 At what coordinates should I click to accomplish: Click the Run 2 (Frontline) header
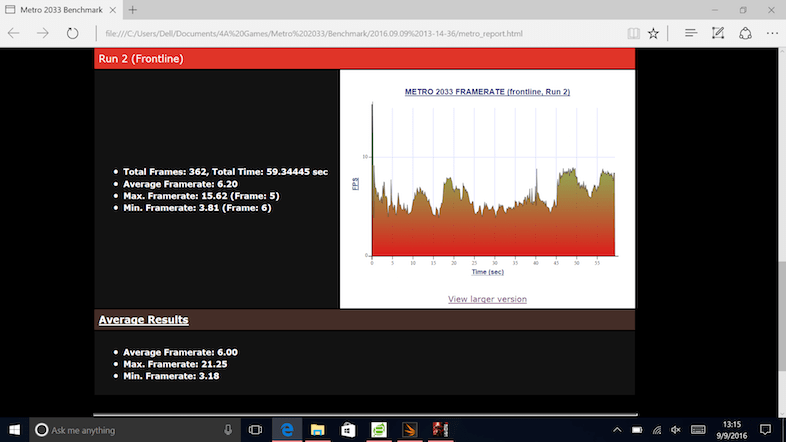pyautogui.click(x=364, y=59)
